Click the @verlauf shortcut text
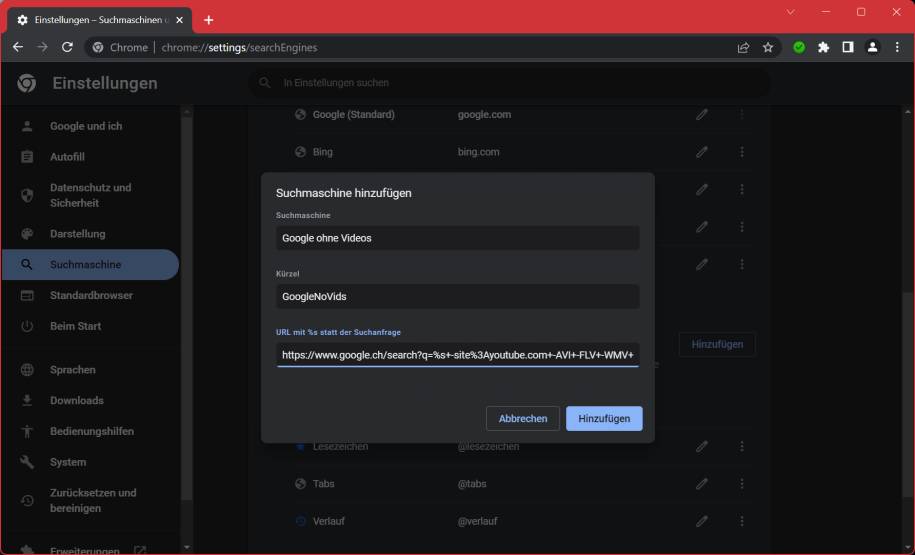This screenshot has height=555, width=915. pos(477,521)
